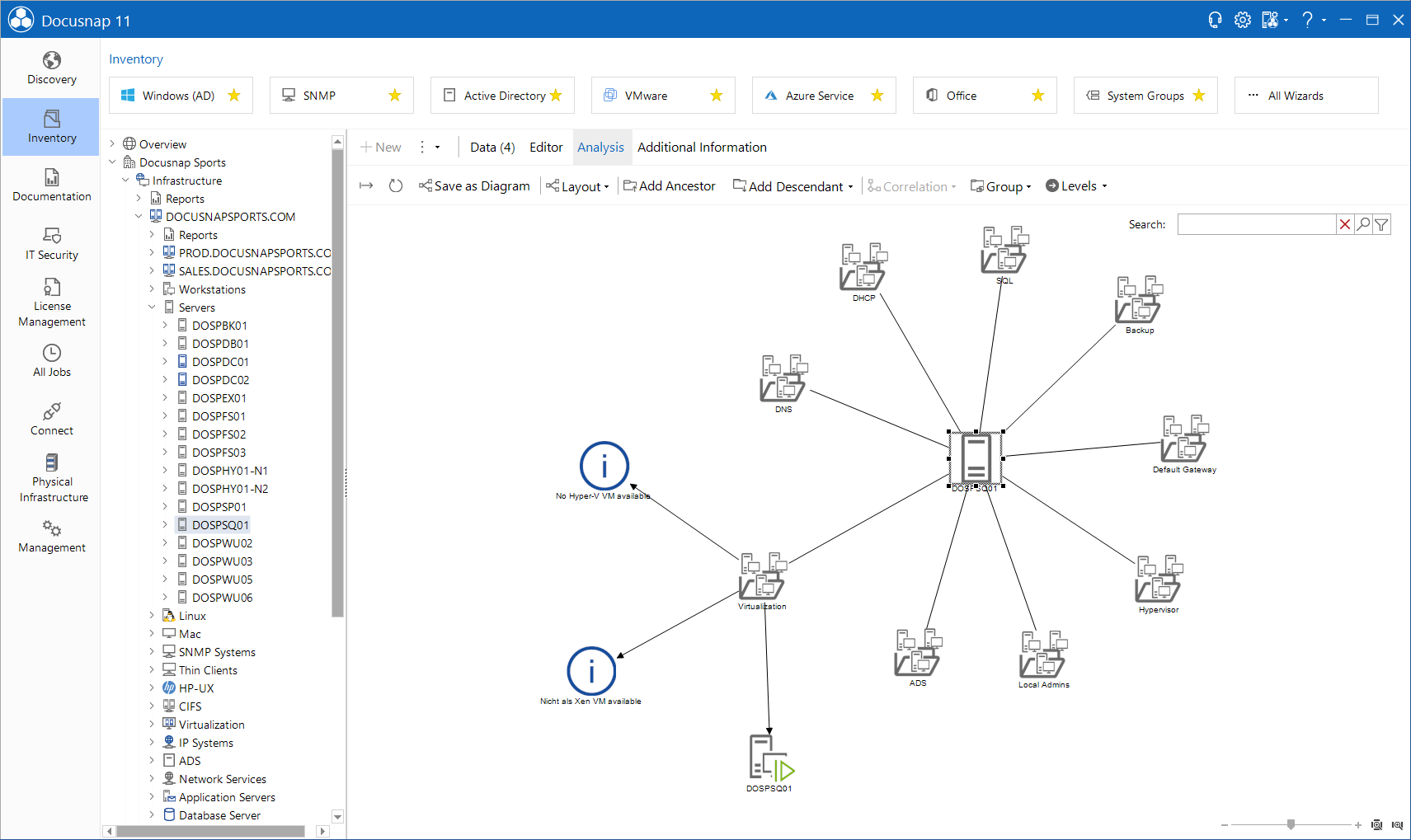Open the settings gear in the title bar
Screen dimensions: 1411x840
tap(1243, 20)
